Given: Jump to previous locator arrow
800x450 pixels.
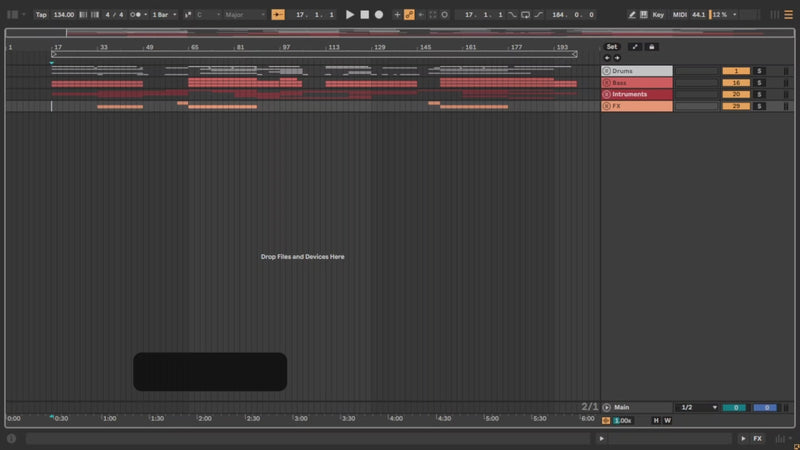Looking at the screenshot, I should pos(606,58).
